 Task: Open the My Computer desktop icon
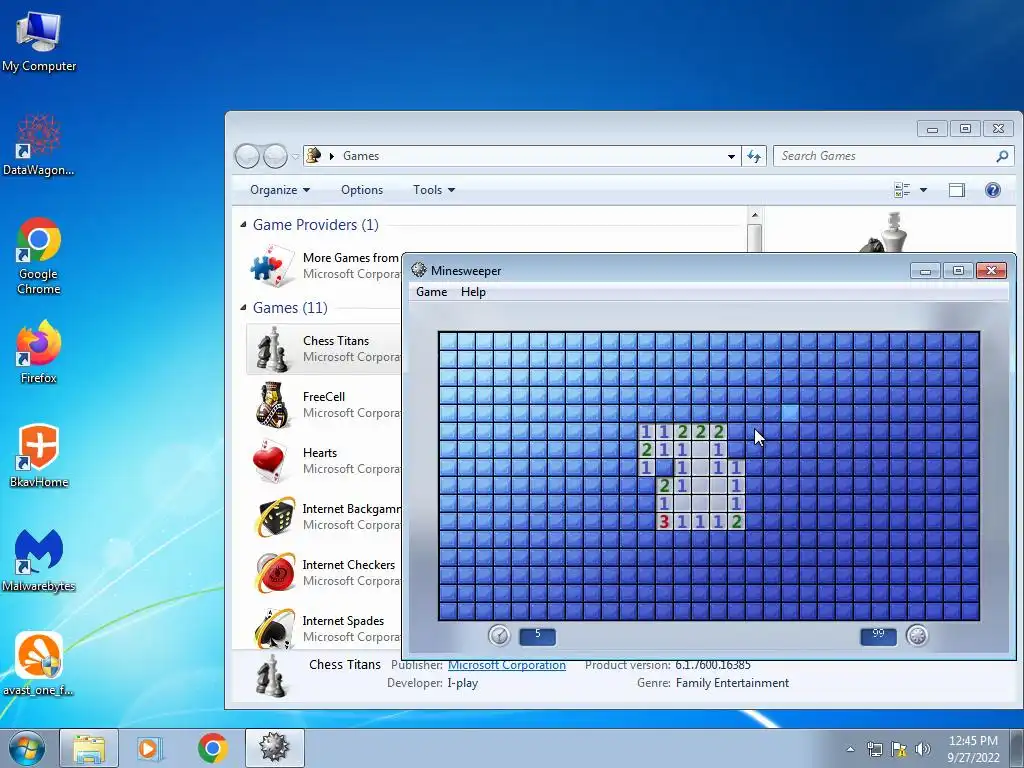click(x=39, y=33)
